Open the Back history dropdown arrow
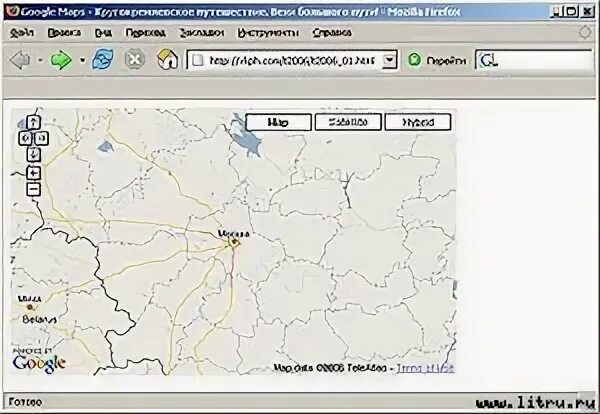Image resolution: width=600 pixels, height=414 pixels. [x=40, y=60]
